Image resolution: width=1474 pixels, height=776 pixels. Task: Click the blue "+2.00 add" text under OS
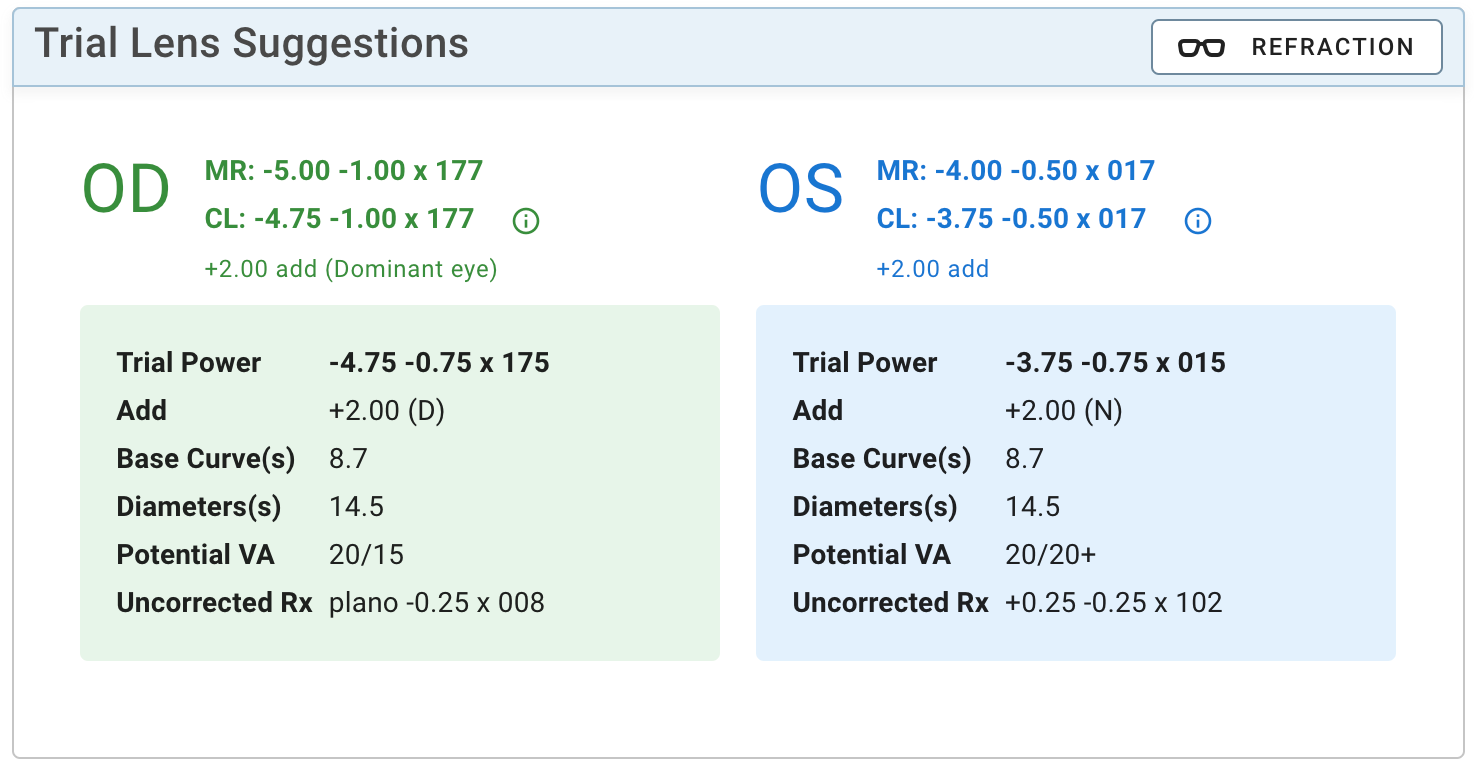932,269
